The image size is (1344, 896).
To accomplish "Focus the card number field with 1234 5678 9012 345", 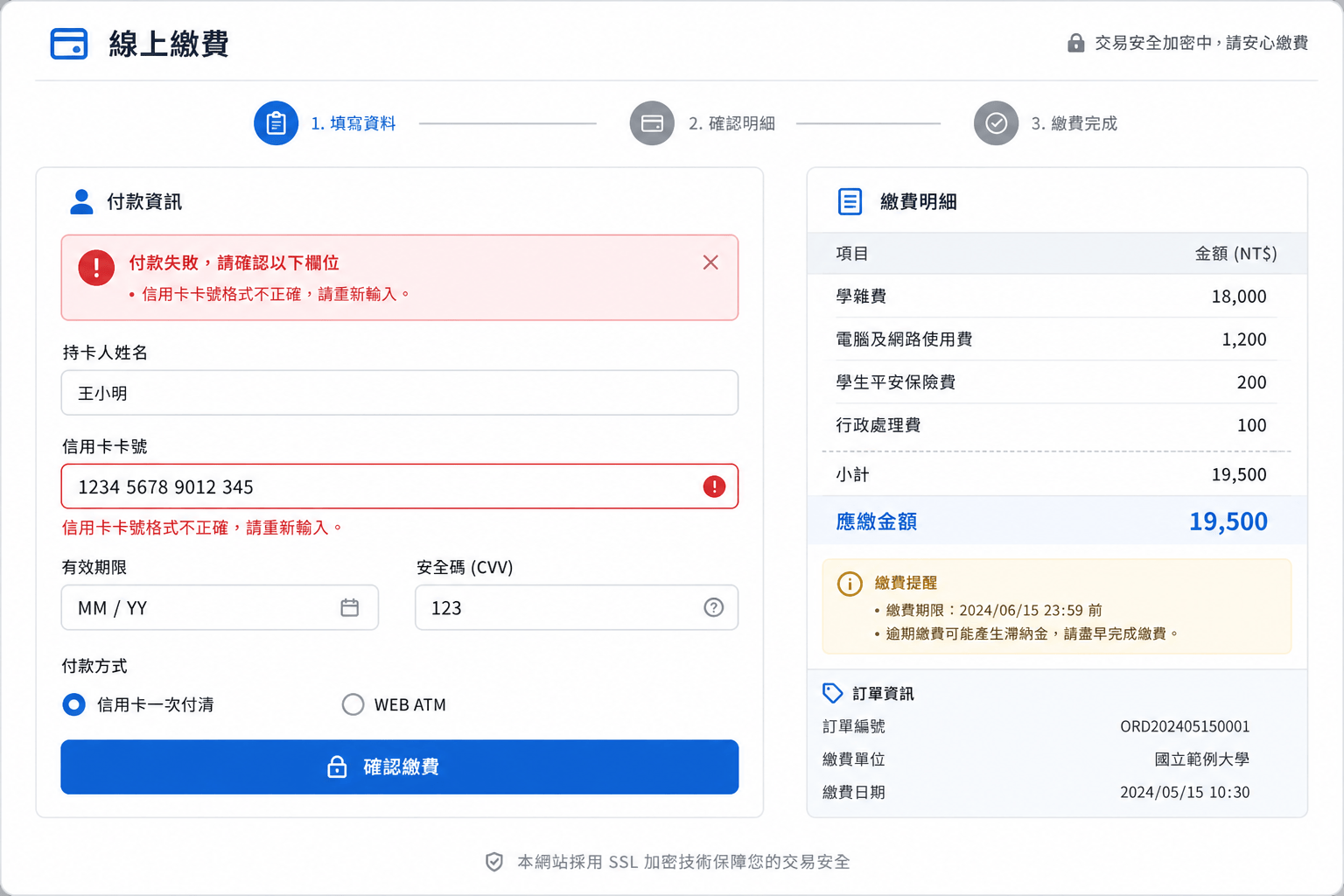I will 400,486.
